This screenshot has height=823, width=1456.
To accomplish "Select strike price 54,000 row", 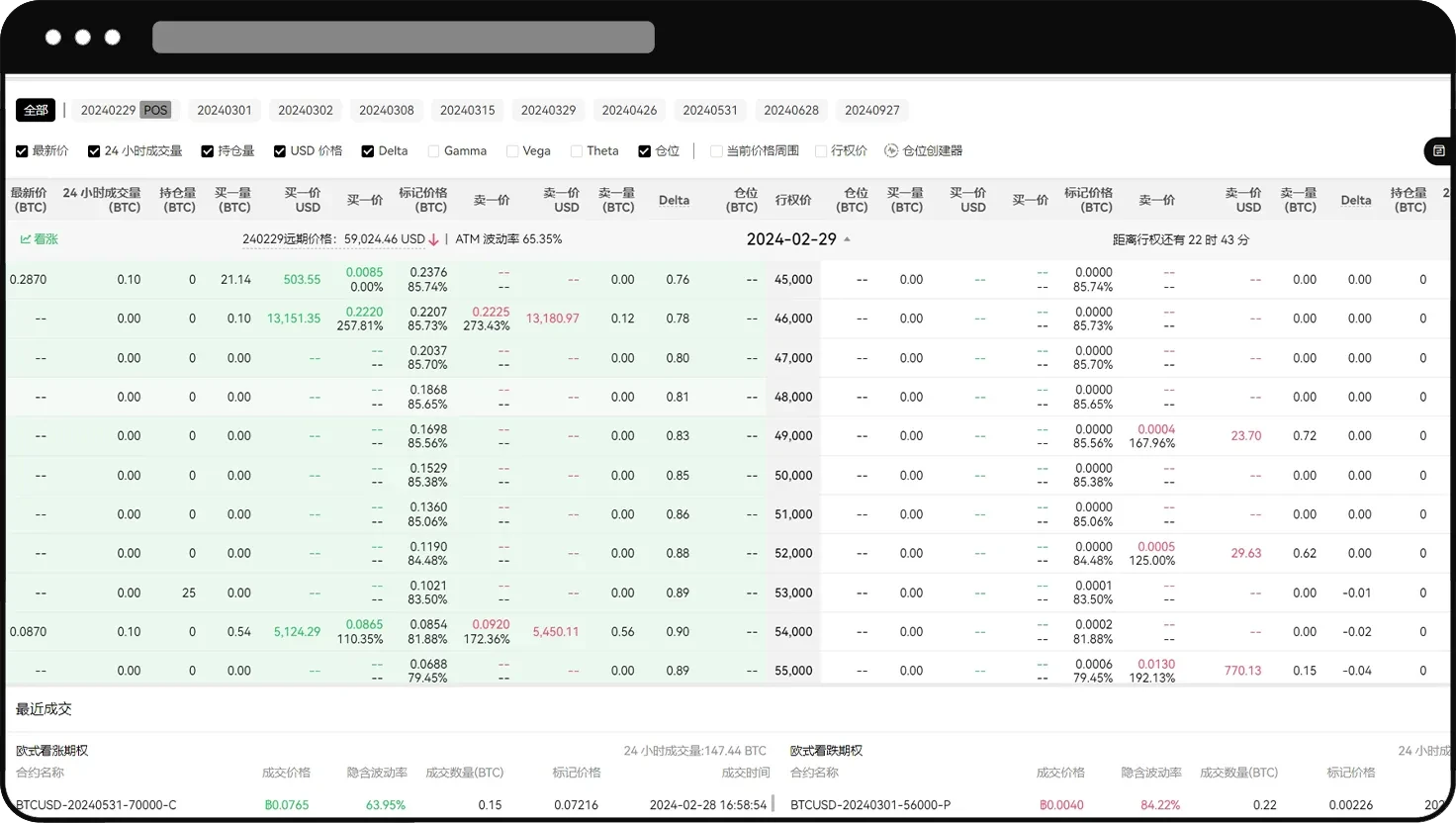I will (x=793, y=632).
